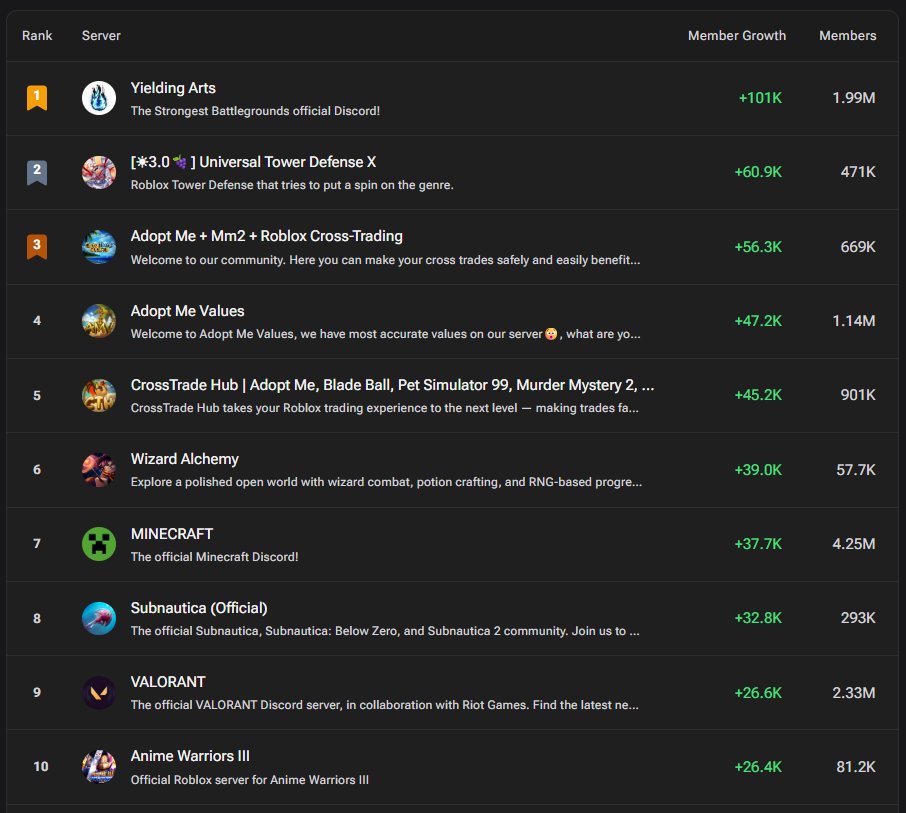This screenshot has height=813, width=906.
Task: Open the Anime Warriors III title
Action: (190, 756)
